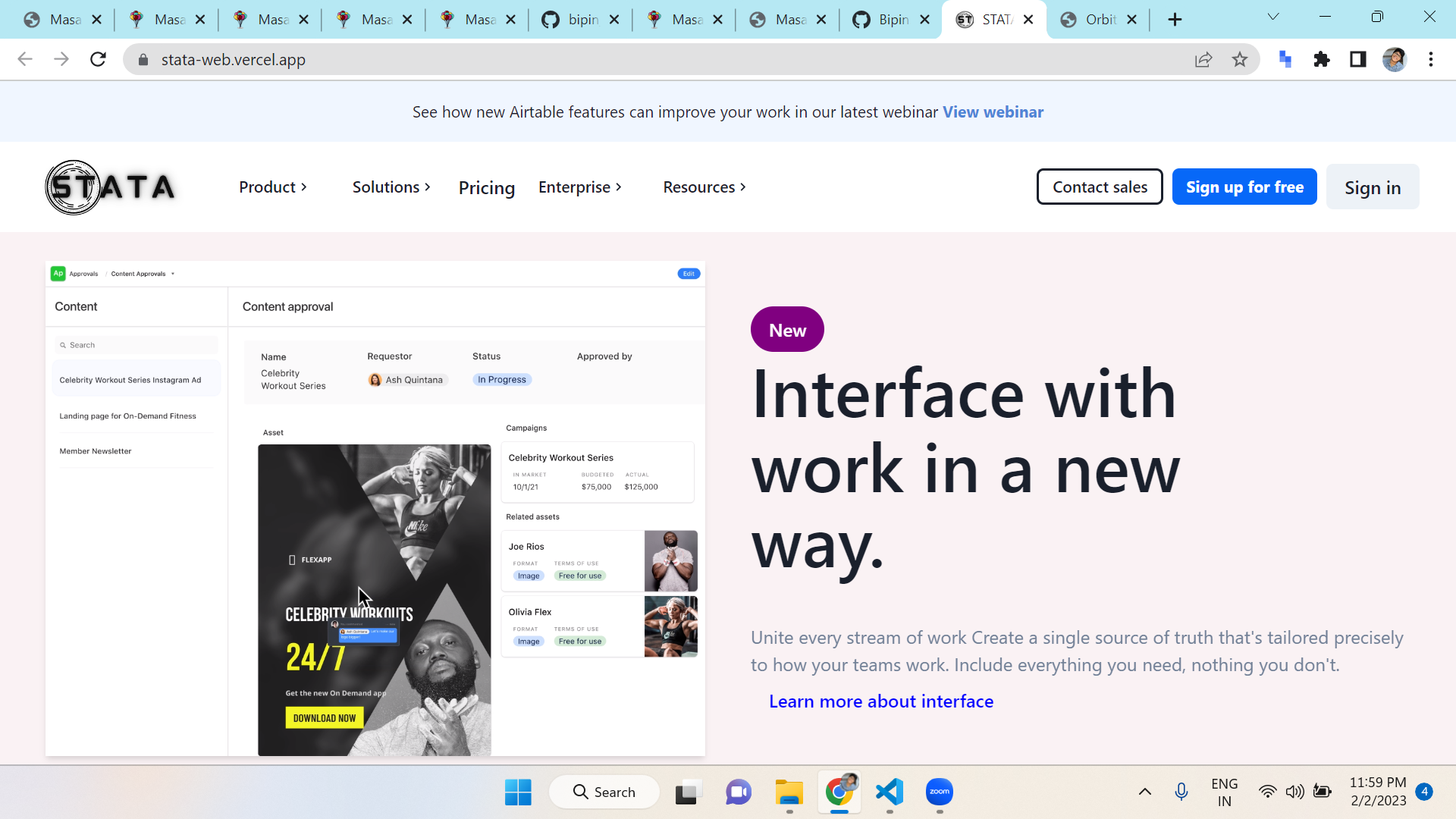Click Sign up for free button
The image size is (1456, 819).
[1244, 187]
